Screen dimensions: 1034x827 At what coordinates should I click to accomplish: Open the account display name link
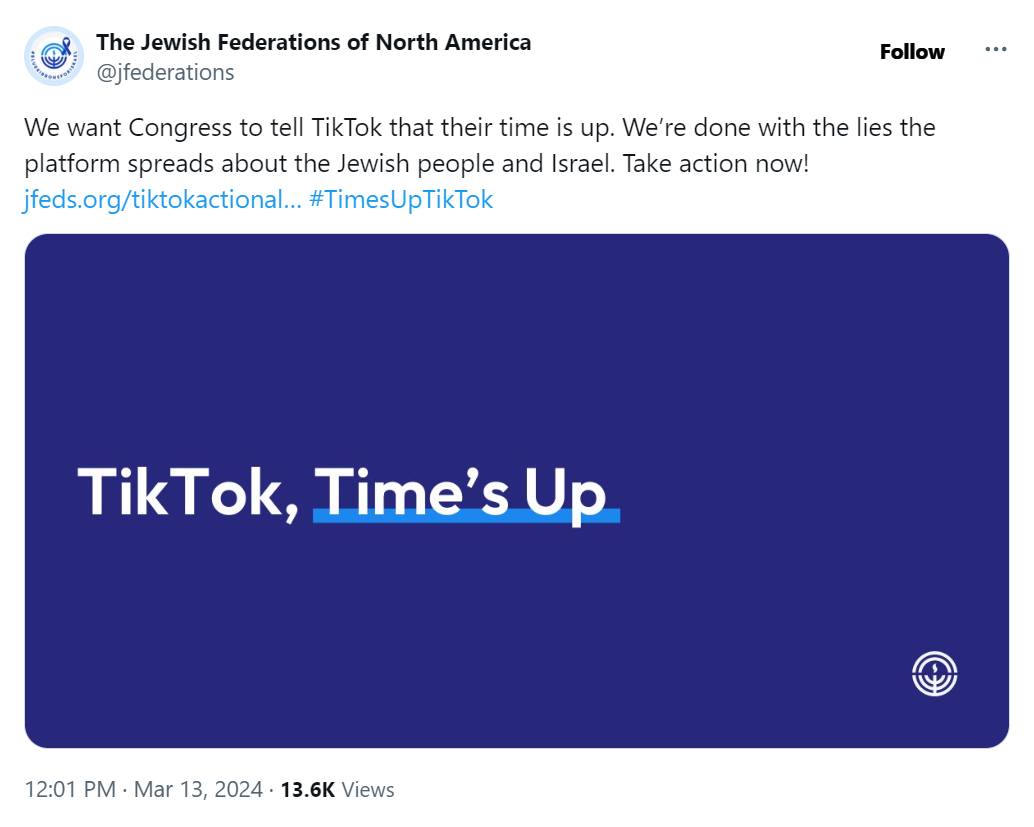pyautogui.click(x=313, y=42)
